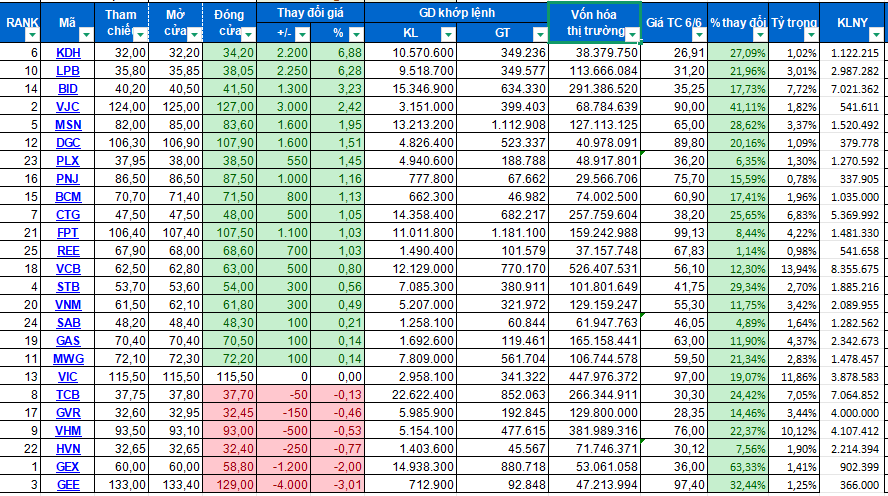
Task: Select TCB volume cell 22.622.400
Action: pos(411,395)
